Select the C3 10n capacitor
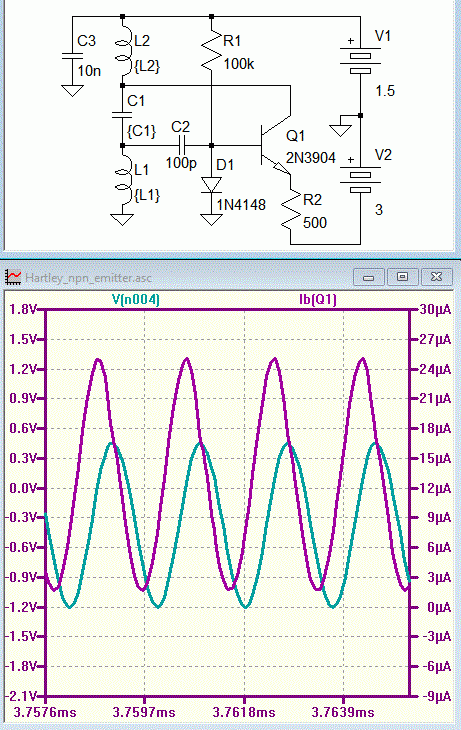Image resolution: width=461 pixels, height=730 pixels. (72, 56)
